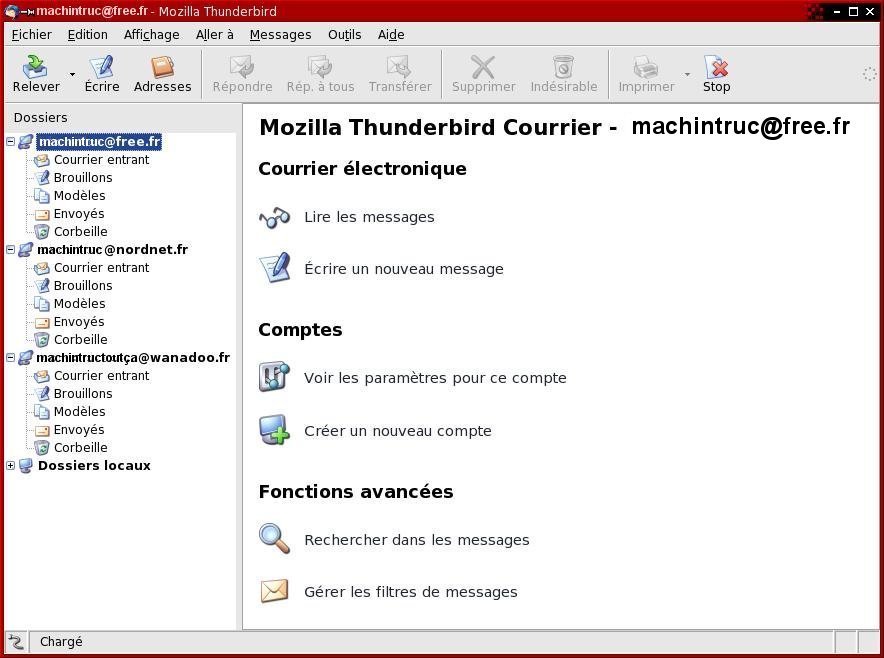Open the Edition menu

tap(87, 35)
